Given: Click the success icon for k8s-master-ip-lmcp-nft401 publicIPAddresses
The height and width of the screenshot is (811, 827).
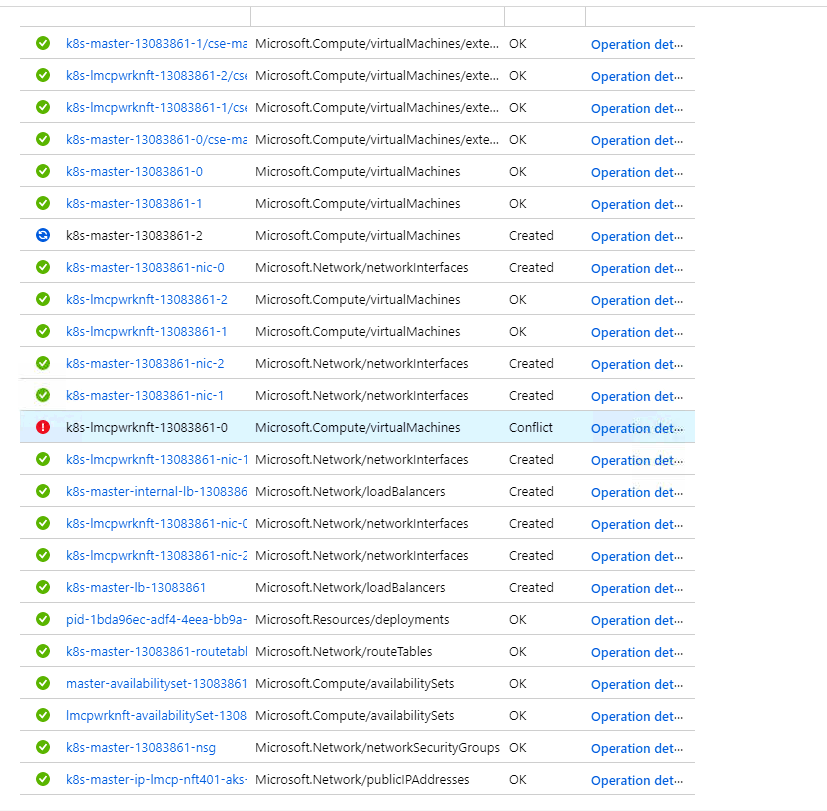Looking at the screenshot, I should (42, 779).
